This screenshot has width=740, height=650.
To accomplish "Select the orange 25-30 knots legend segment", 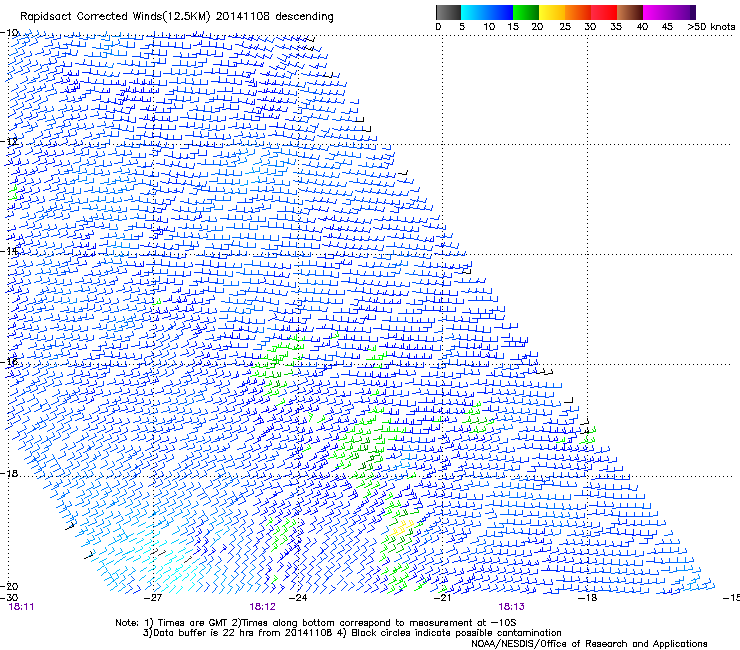I will tap(578, 12).
